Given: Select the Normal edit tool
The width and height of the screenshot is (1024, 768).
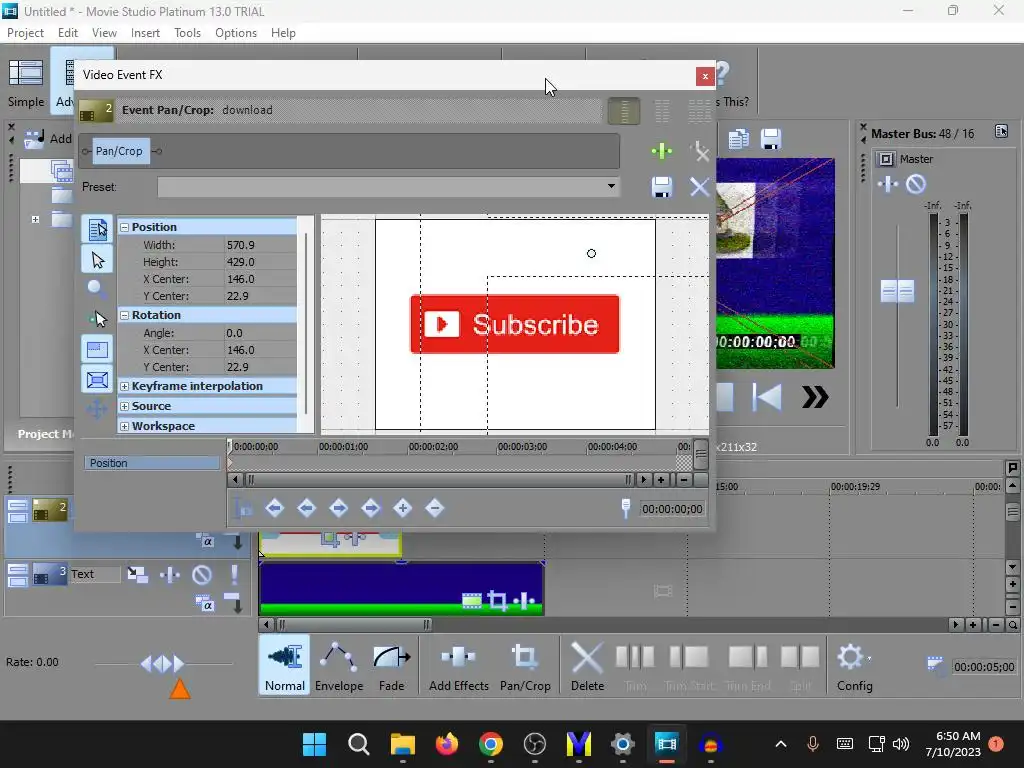Looking at the screenshot, I should coord(285,665).
